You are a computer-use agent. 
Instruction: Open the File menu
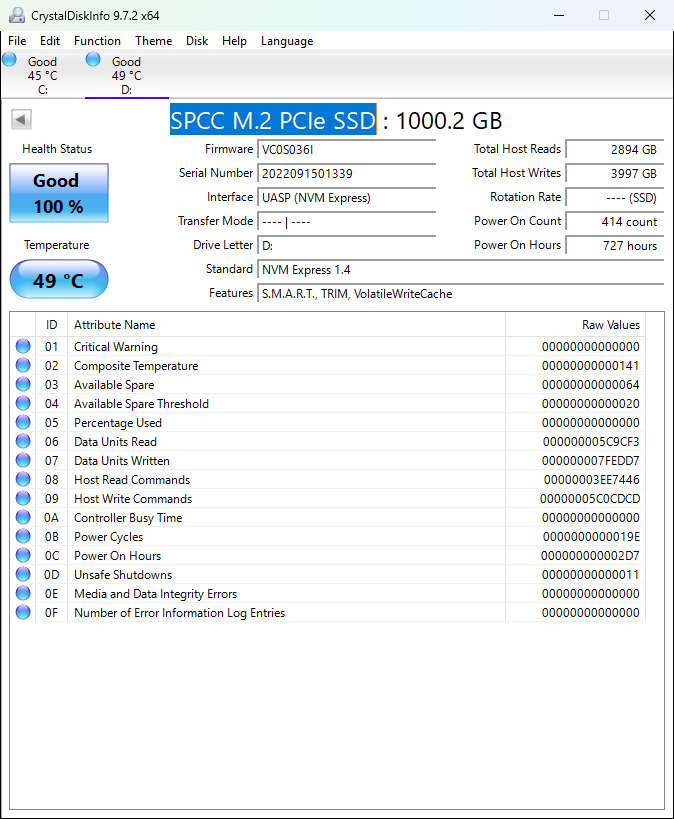click(17, 41)
